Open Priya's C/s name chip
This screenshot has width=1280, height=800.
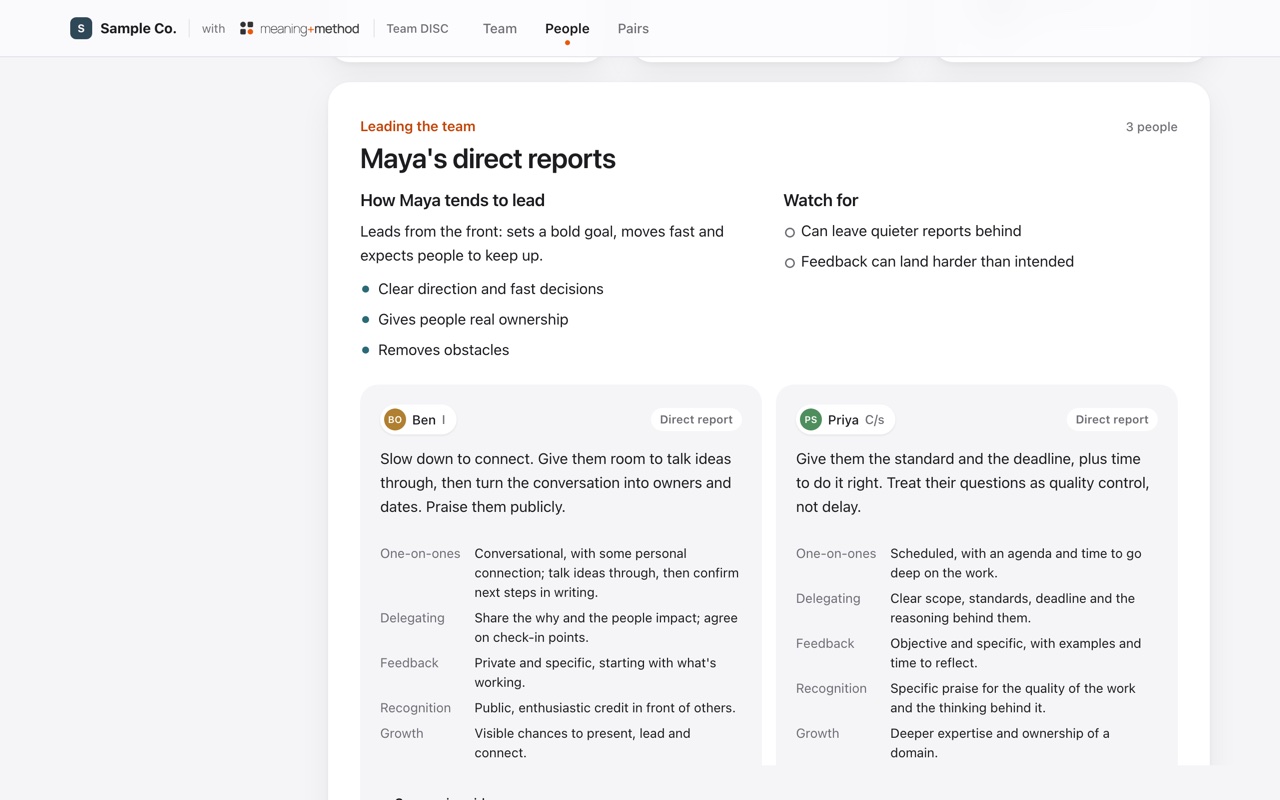[x=845, y=419]
